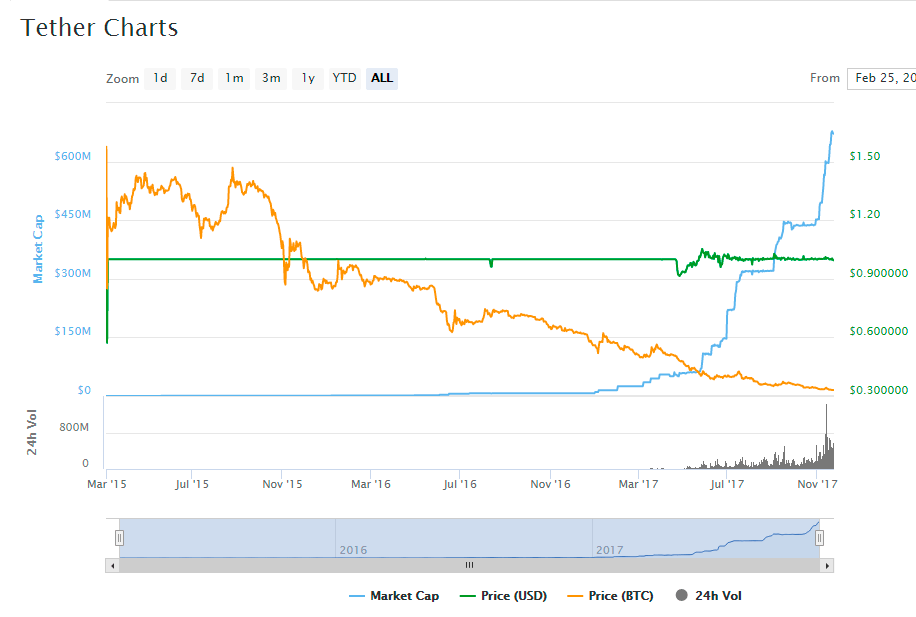
Task: Click the Mar '15 x-axis label
Action: click(x=107, y=484)
